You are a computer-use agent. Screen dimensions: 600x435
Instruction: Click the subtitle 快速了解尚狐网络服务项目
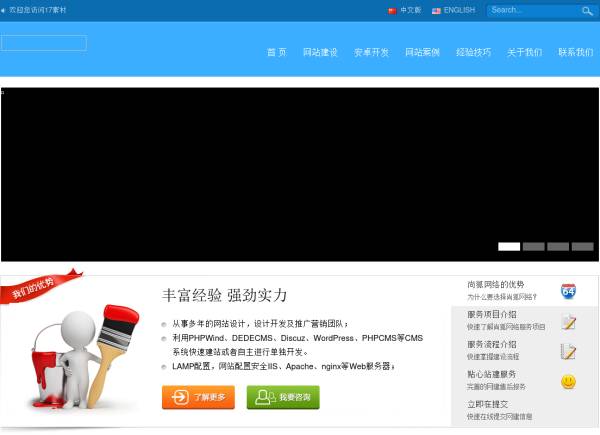(x=506, y=327)
